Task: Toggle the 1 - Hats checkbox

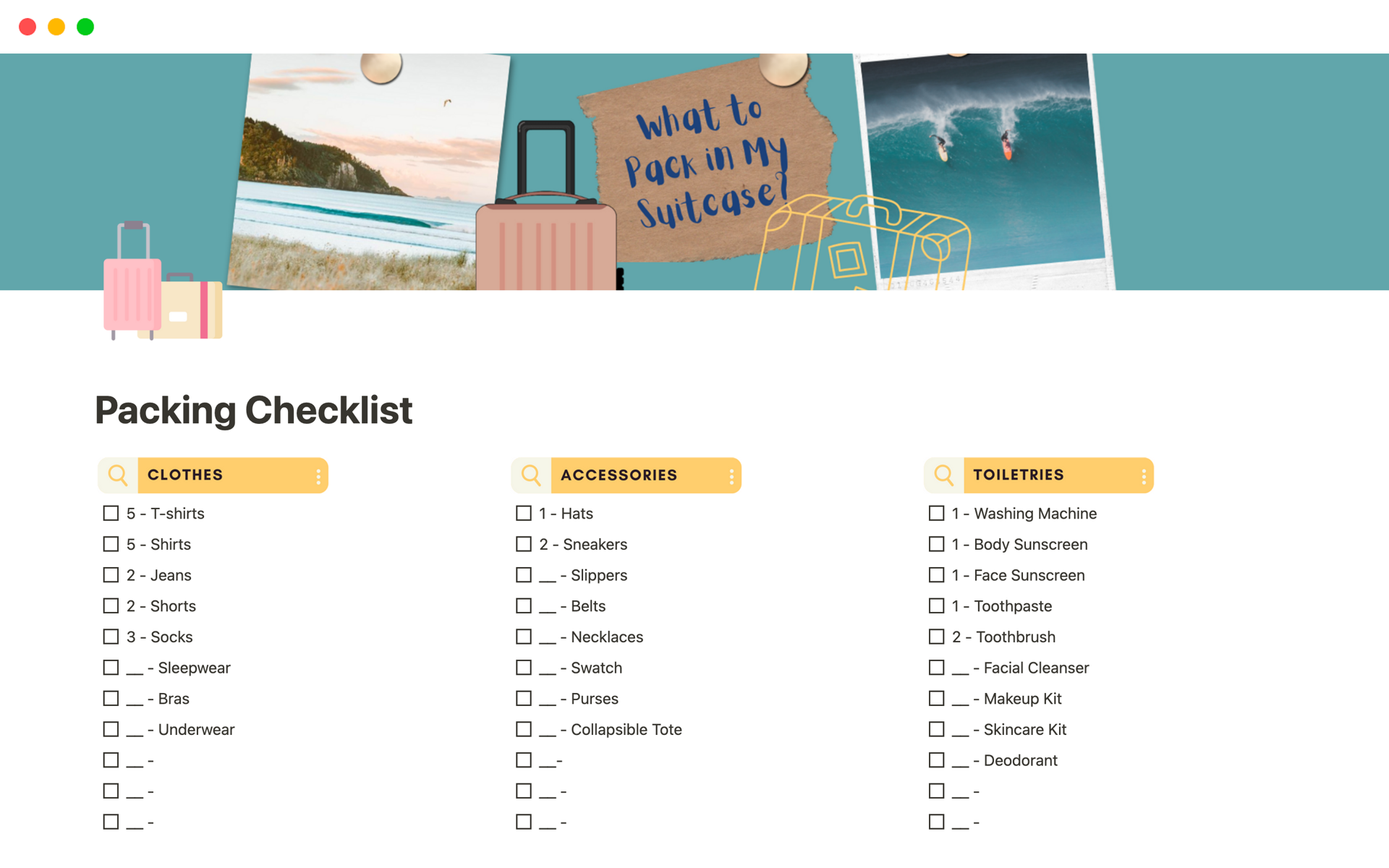Action: click(524, 512)
